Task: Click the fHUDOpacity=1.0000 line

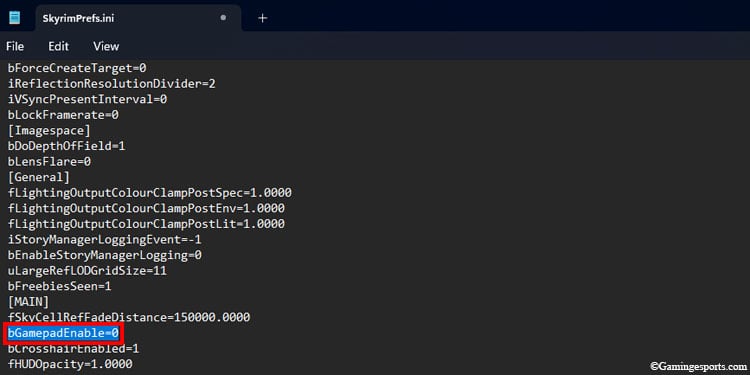Action: [x=70, y=364]
